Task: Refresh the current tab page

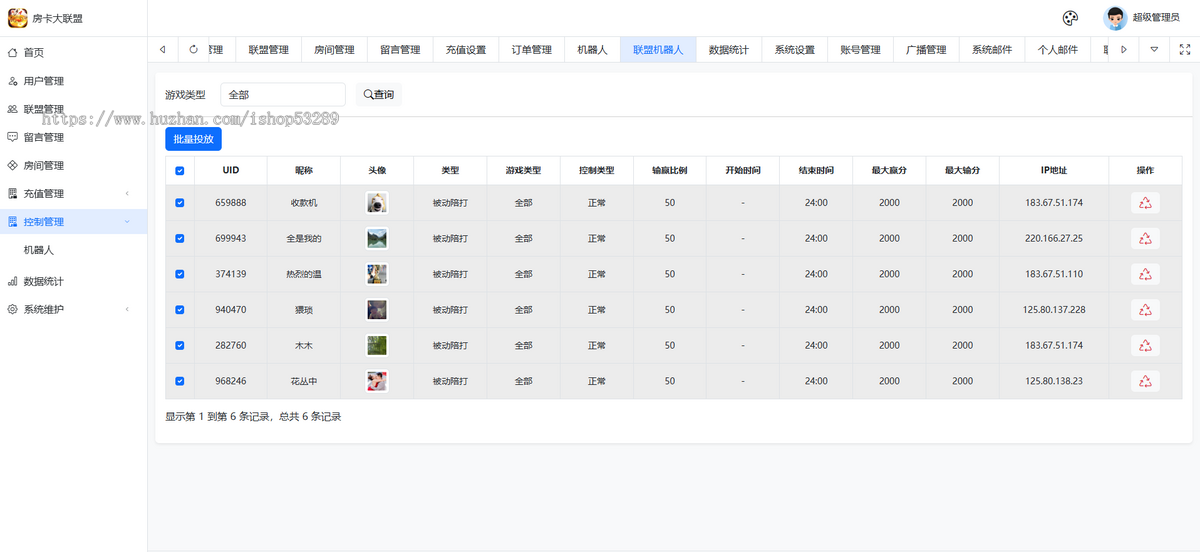Action: (x=193, y=49)
